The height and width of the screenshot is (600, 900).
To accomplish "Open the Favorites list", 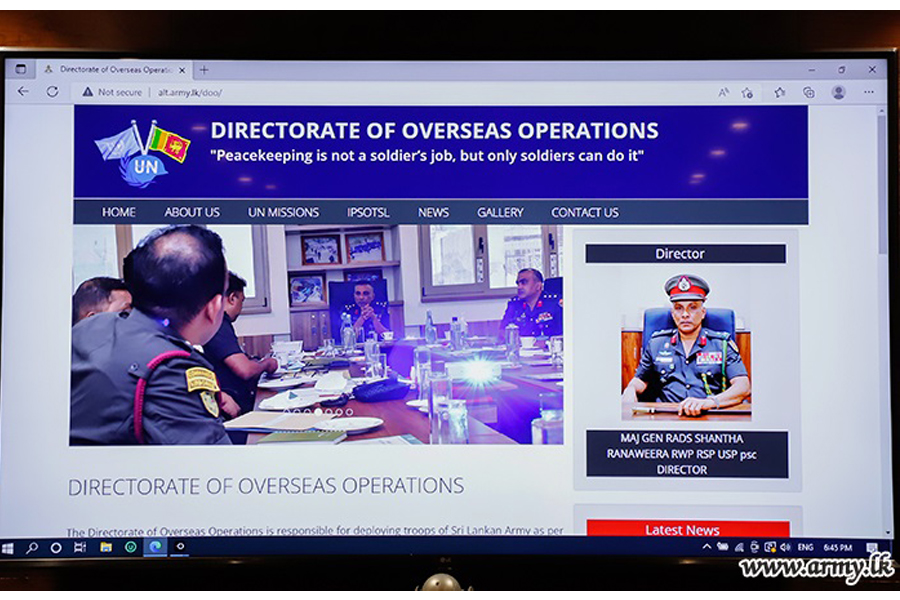I will 779,92.
